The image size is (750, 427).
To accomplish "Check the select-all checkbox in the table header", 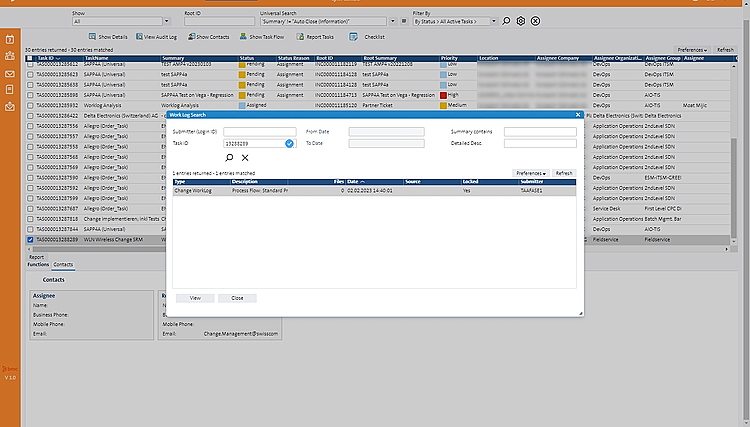I will (30, 58).
